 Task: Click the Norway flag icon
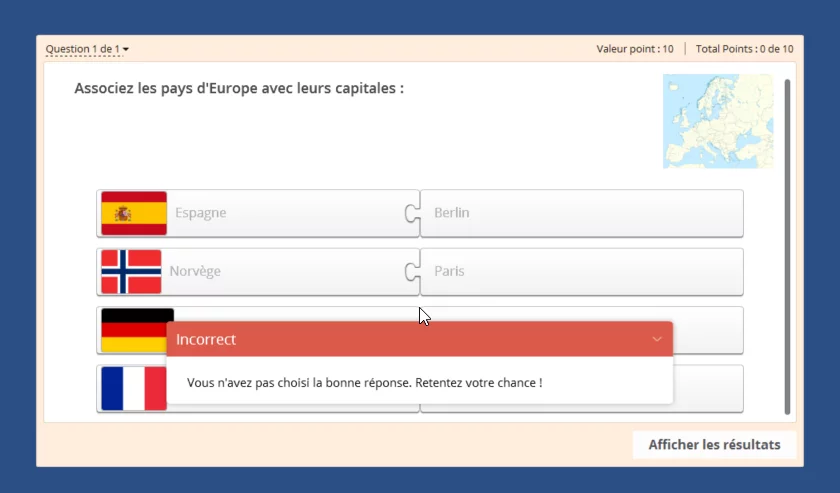click(131, 271)
